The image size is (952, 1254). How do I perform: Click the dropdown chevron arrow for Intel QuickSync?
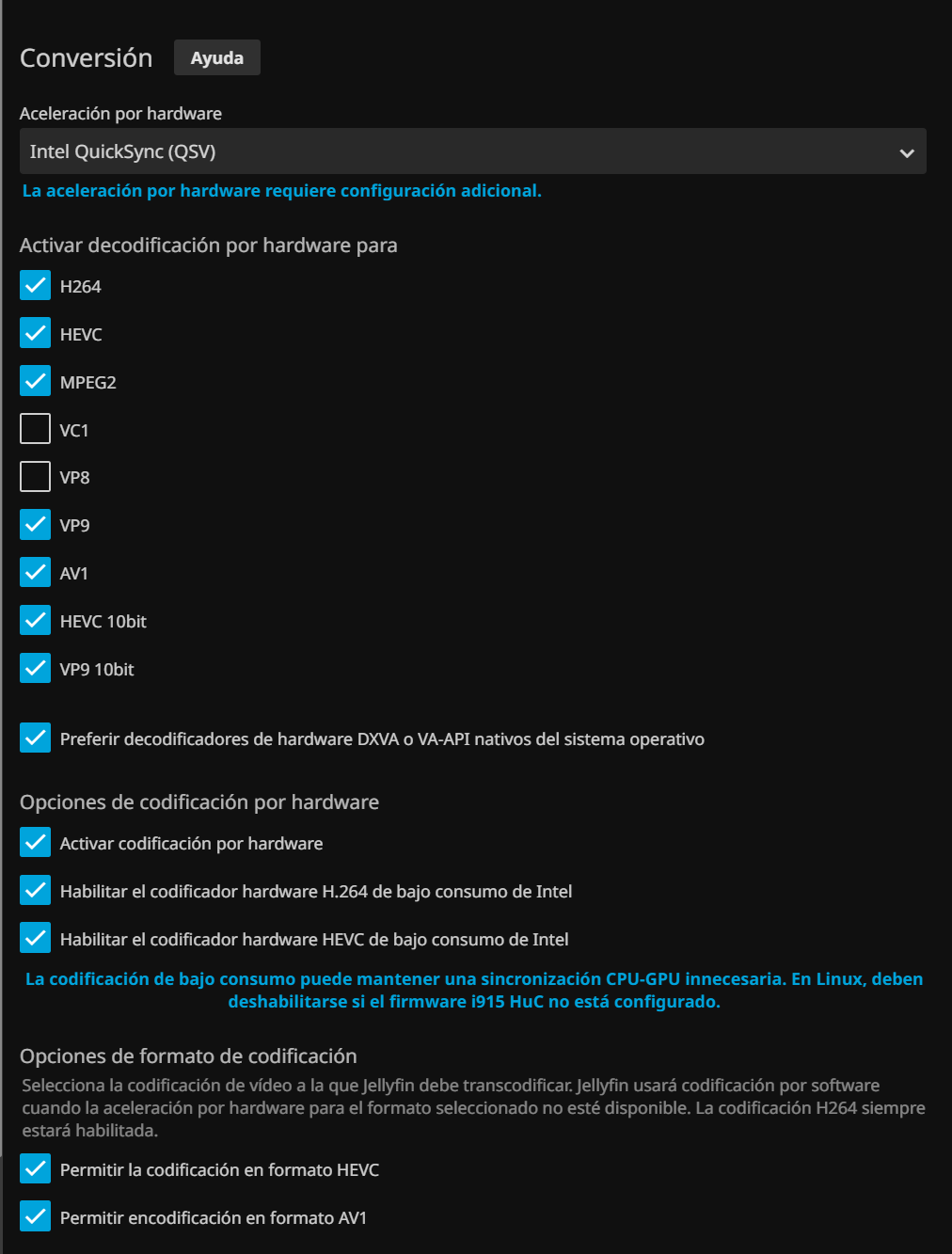pyautogui.click(x=906, y=152)
